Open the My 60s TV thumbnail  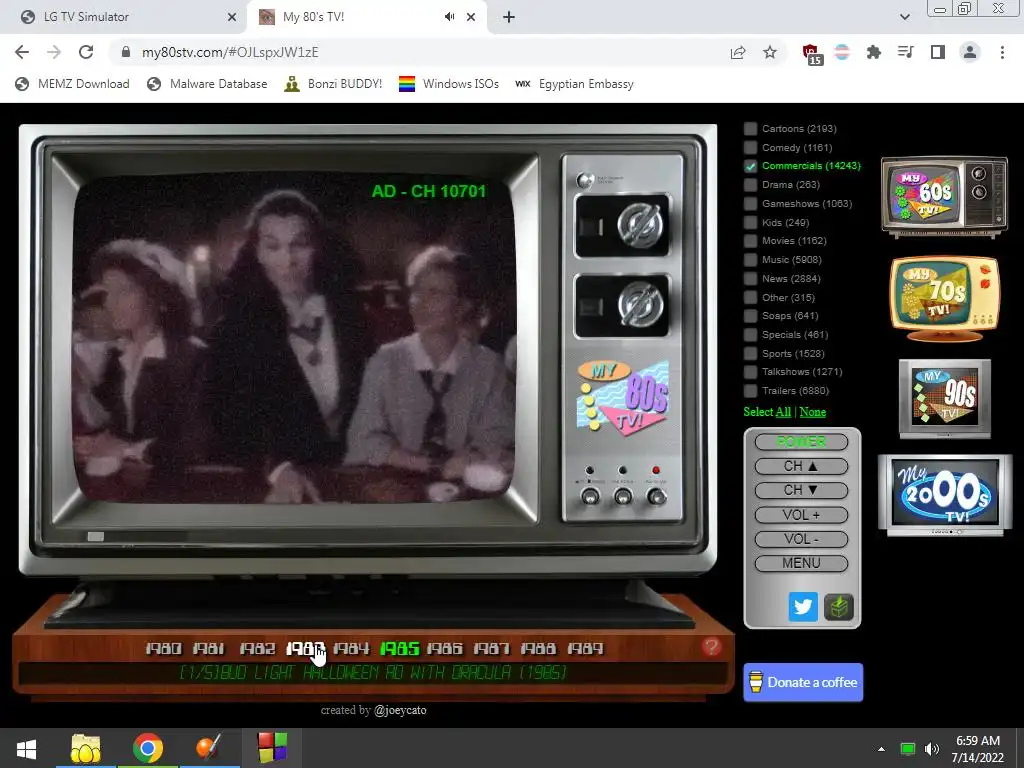tap(944, 196)
